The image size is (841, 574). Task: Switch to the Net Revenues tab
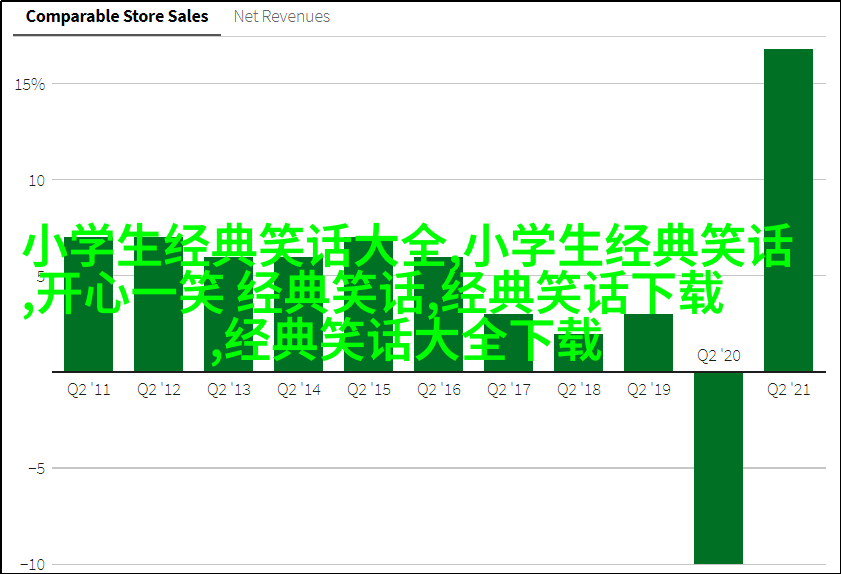(281, 16)
